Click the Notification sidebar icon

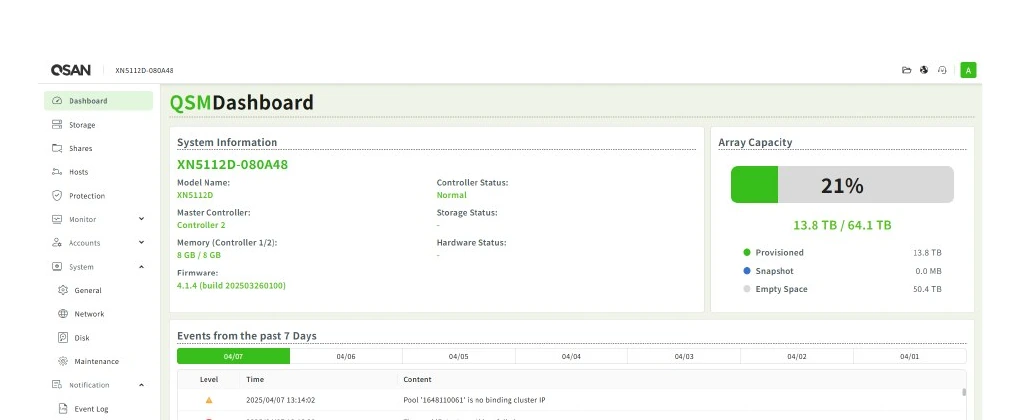[x=57, y=385]
